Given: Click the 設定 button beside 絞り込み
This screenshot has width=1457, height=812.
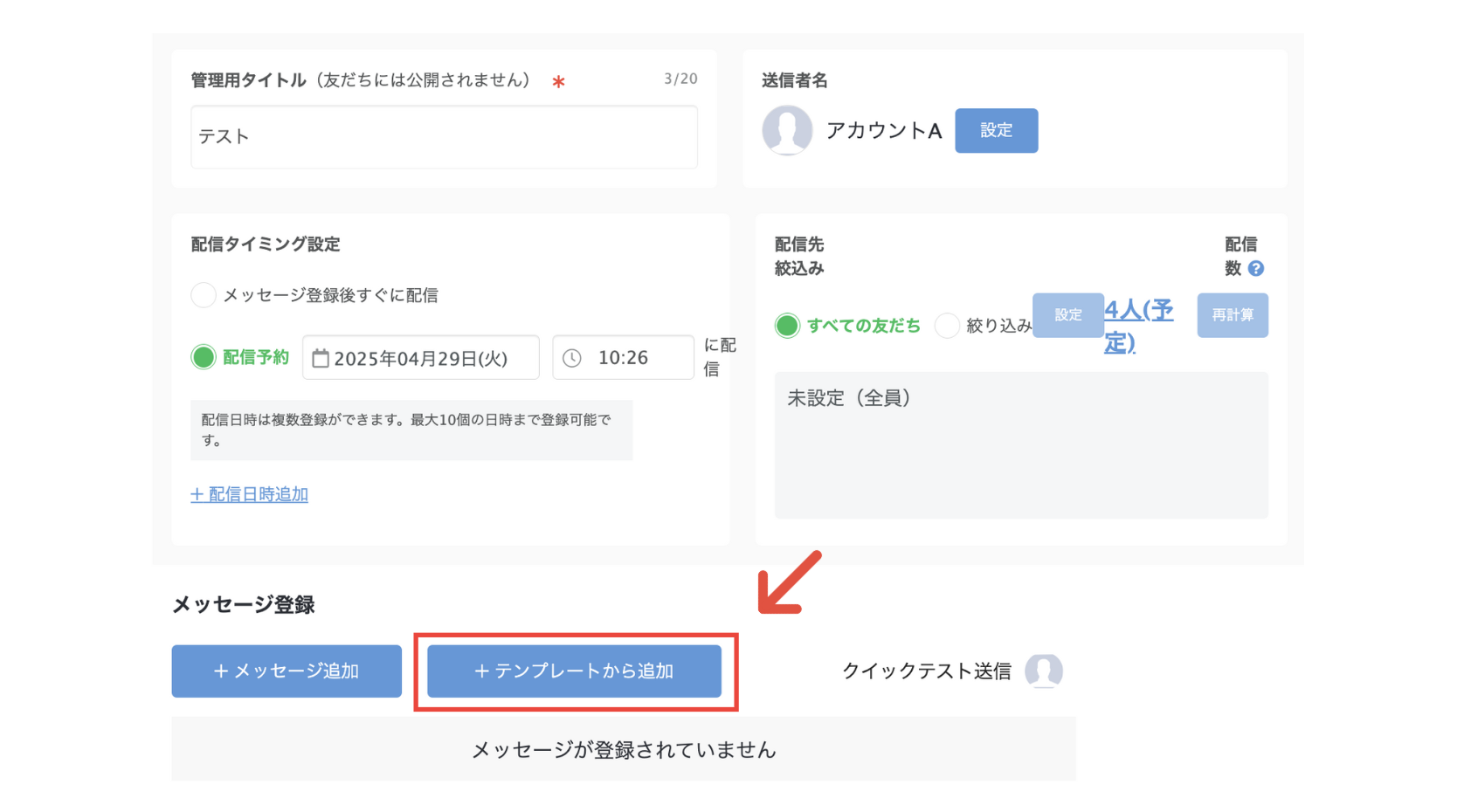Looking at the screenshot, I should coord(1068,315).
